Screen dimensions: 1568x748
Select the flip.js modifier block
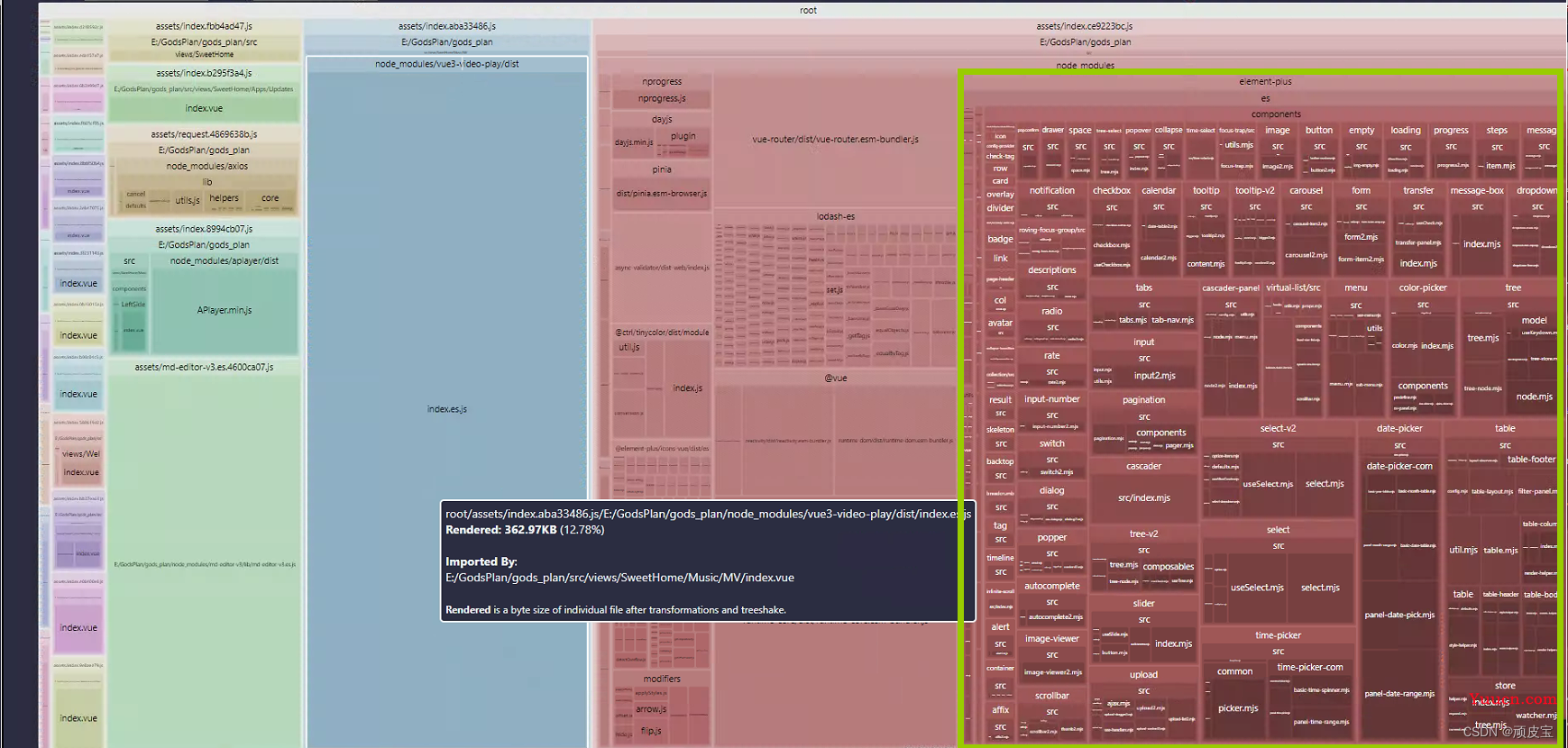(x=652, y=731)
